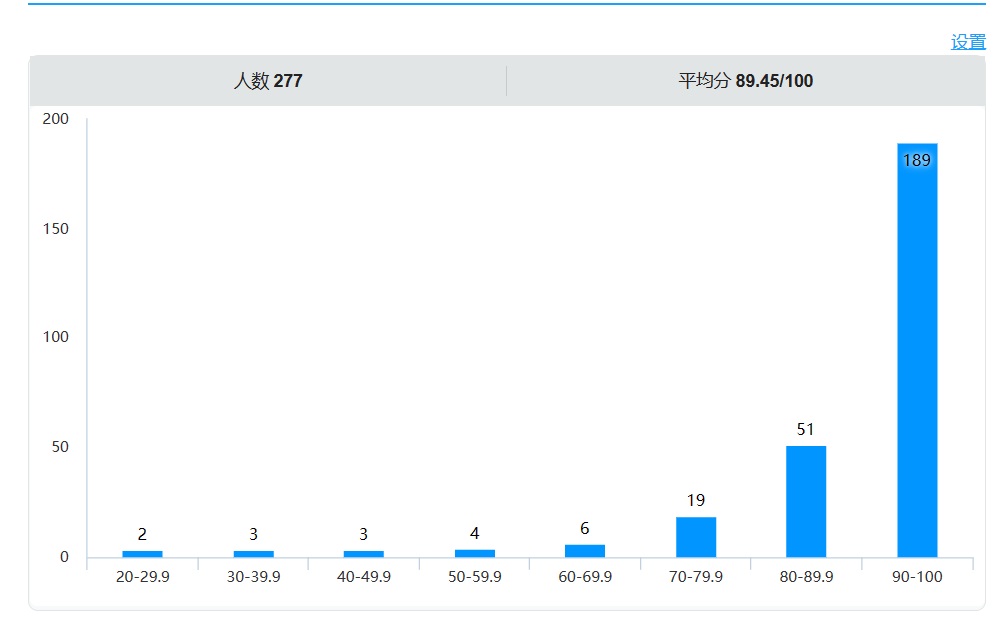Screen dimensions: 1004x626
Task: Select the 19 value label above bar
Action: [x=695, y=500]
